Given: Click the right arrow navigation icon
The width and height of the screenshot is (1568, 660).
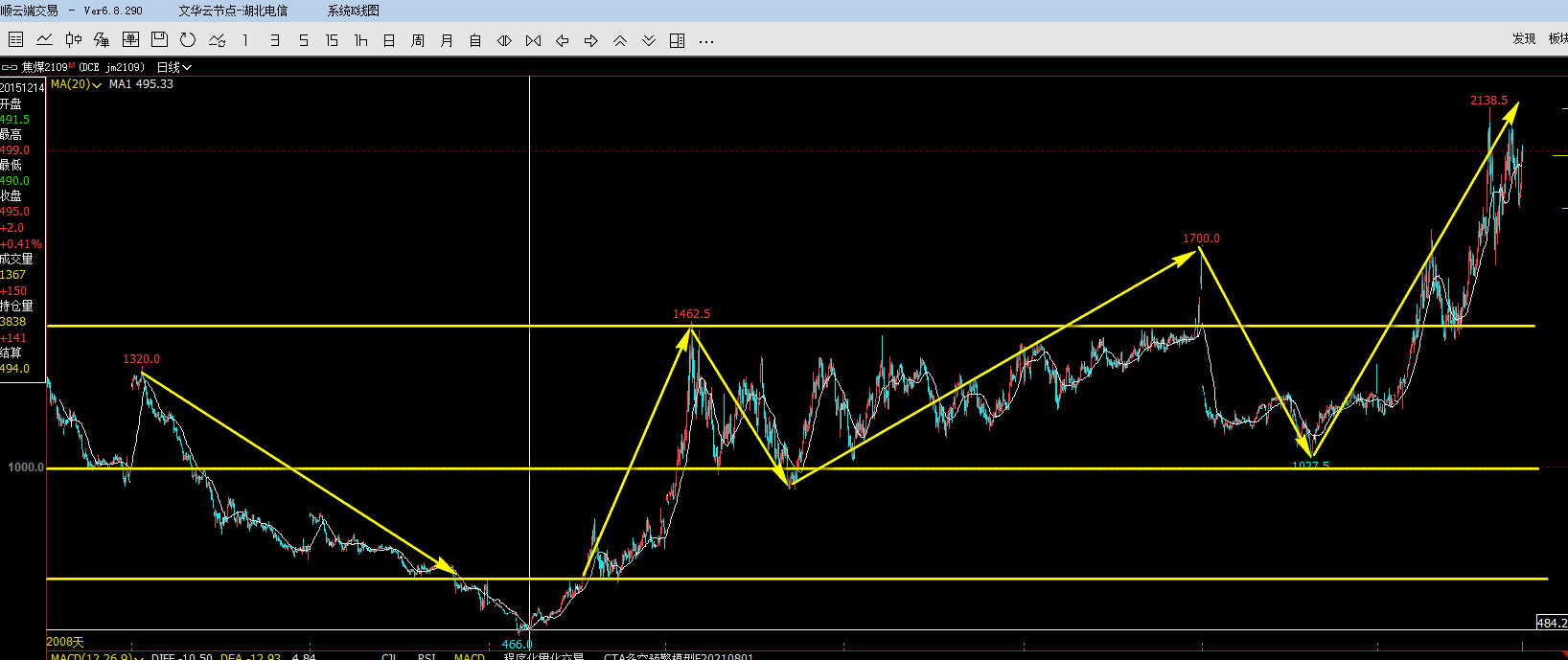Looking at the screenshot, I should point(591,40).
